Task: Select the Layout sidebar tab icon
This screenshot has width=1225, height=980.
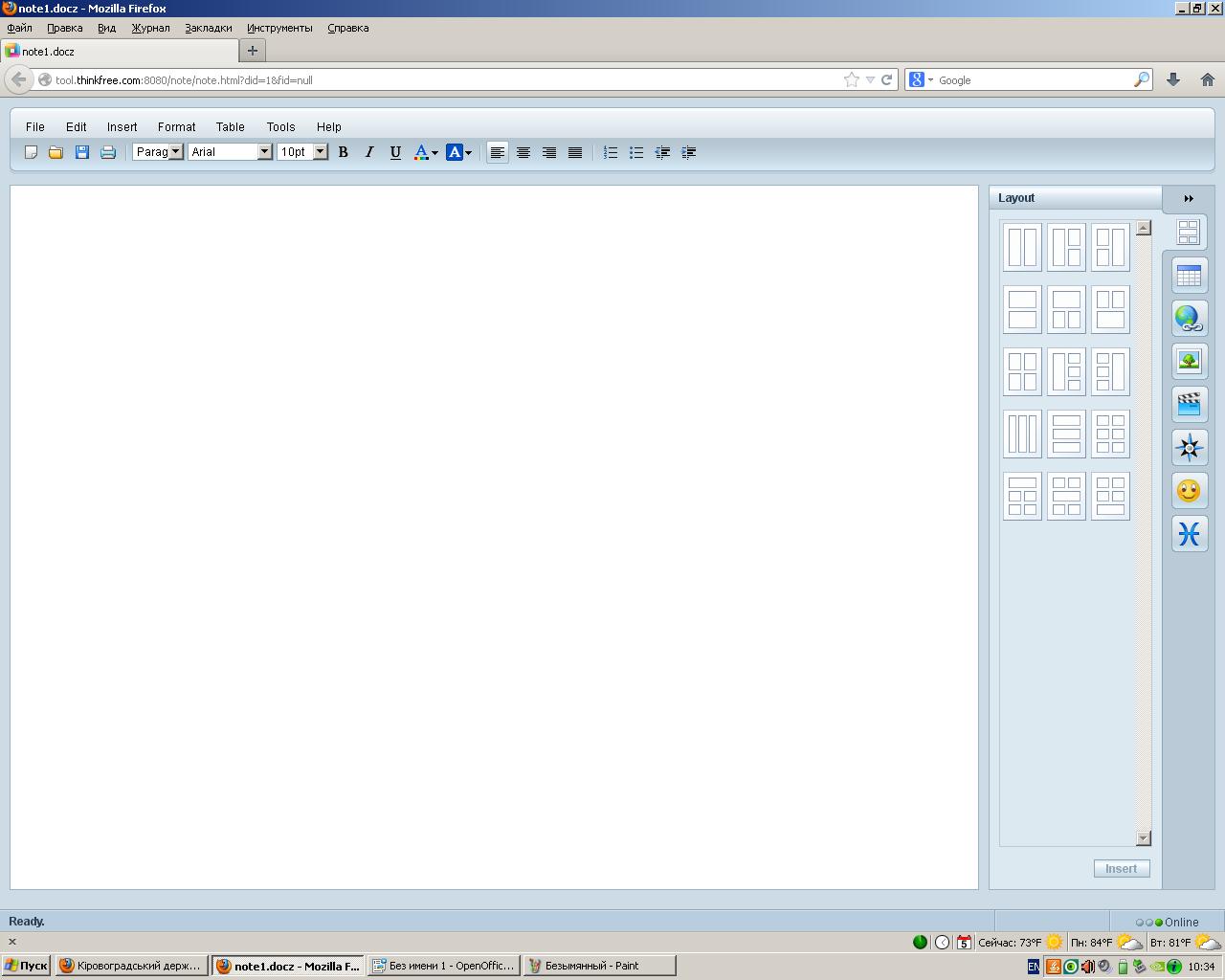Action: 1188,233
